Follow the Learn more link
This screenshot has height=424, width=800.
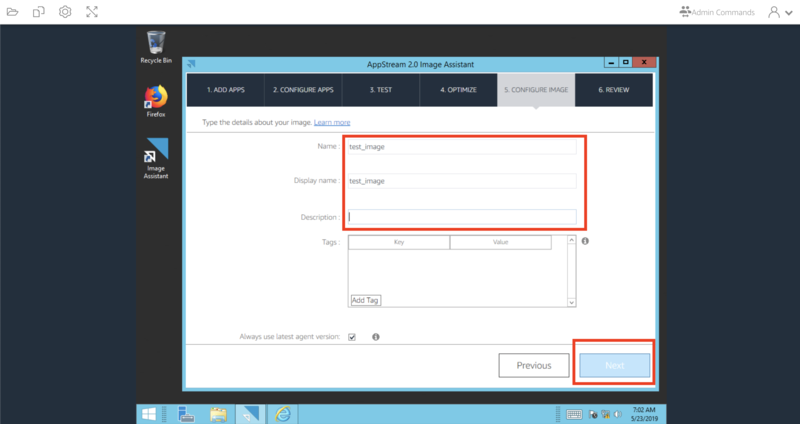click(332, 122)
